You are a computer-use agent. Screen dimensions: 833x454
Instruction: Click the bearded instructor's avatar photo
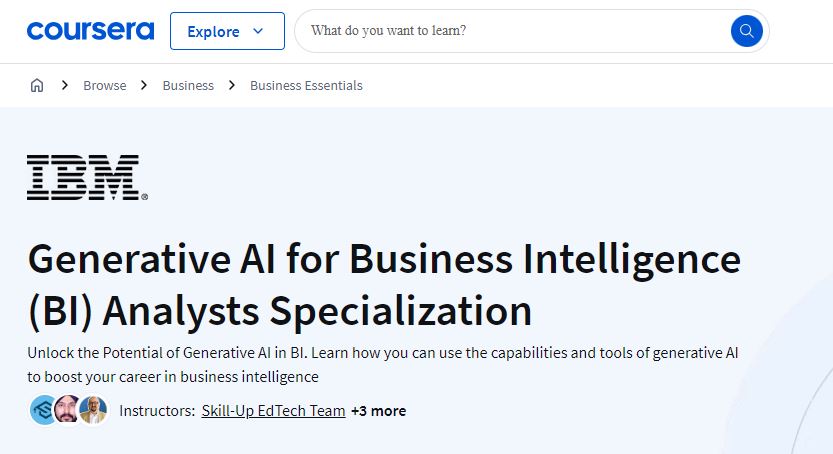coord(68,410)
